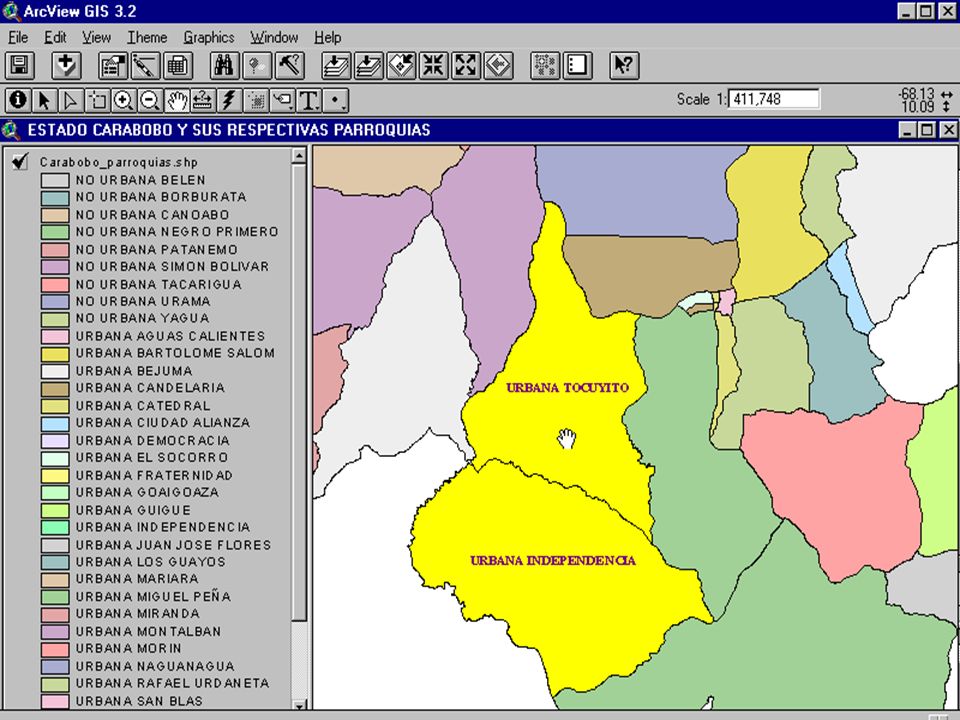The height and width of the screenshot is (720, 960).
Task: Select the Text T tool
Action: (x=309, y=100)
